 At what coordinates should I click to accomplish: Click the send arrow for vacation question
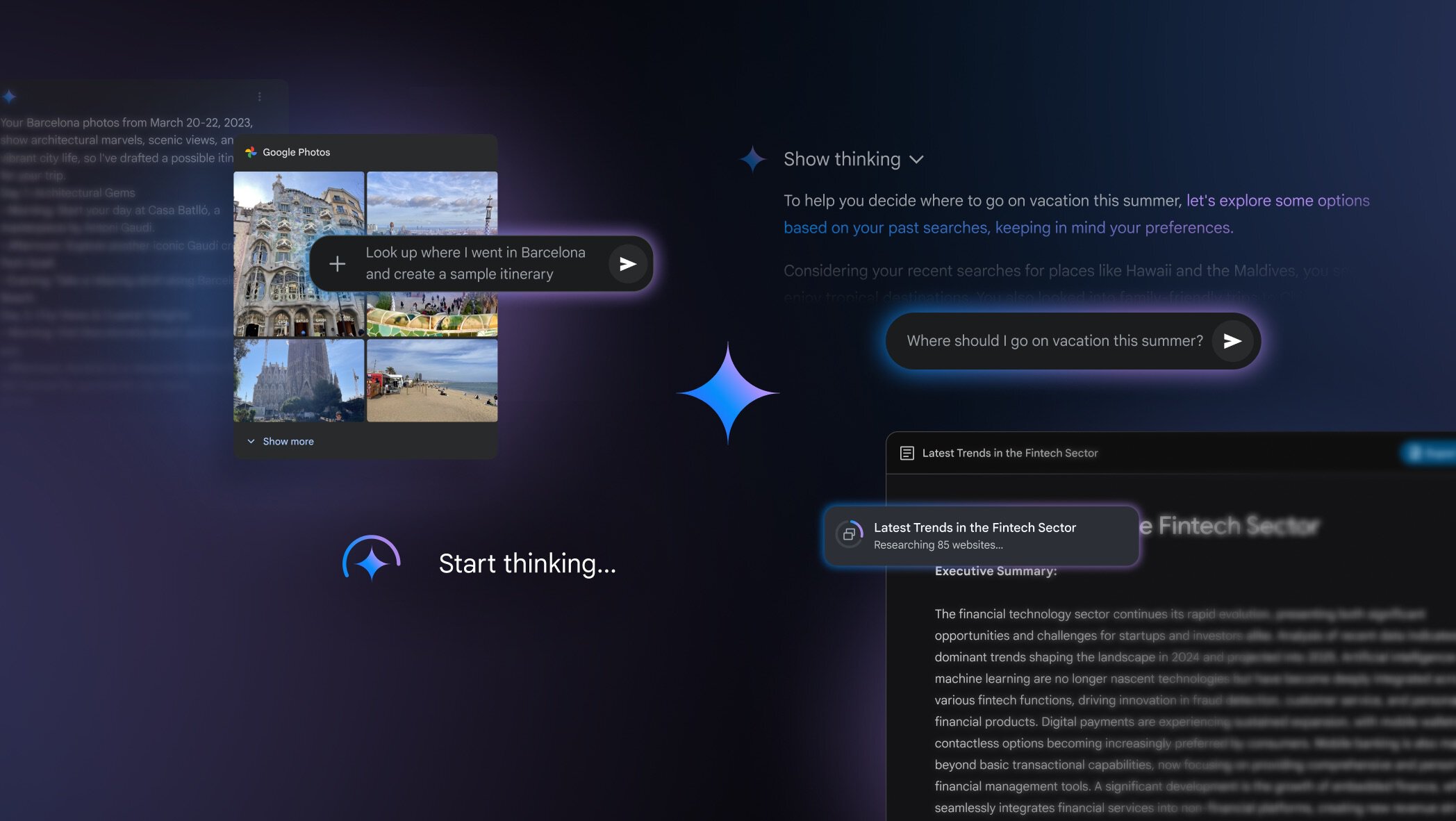click(x=1231, y=340)
